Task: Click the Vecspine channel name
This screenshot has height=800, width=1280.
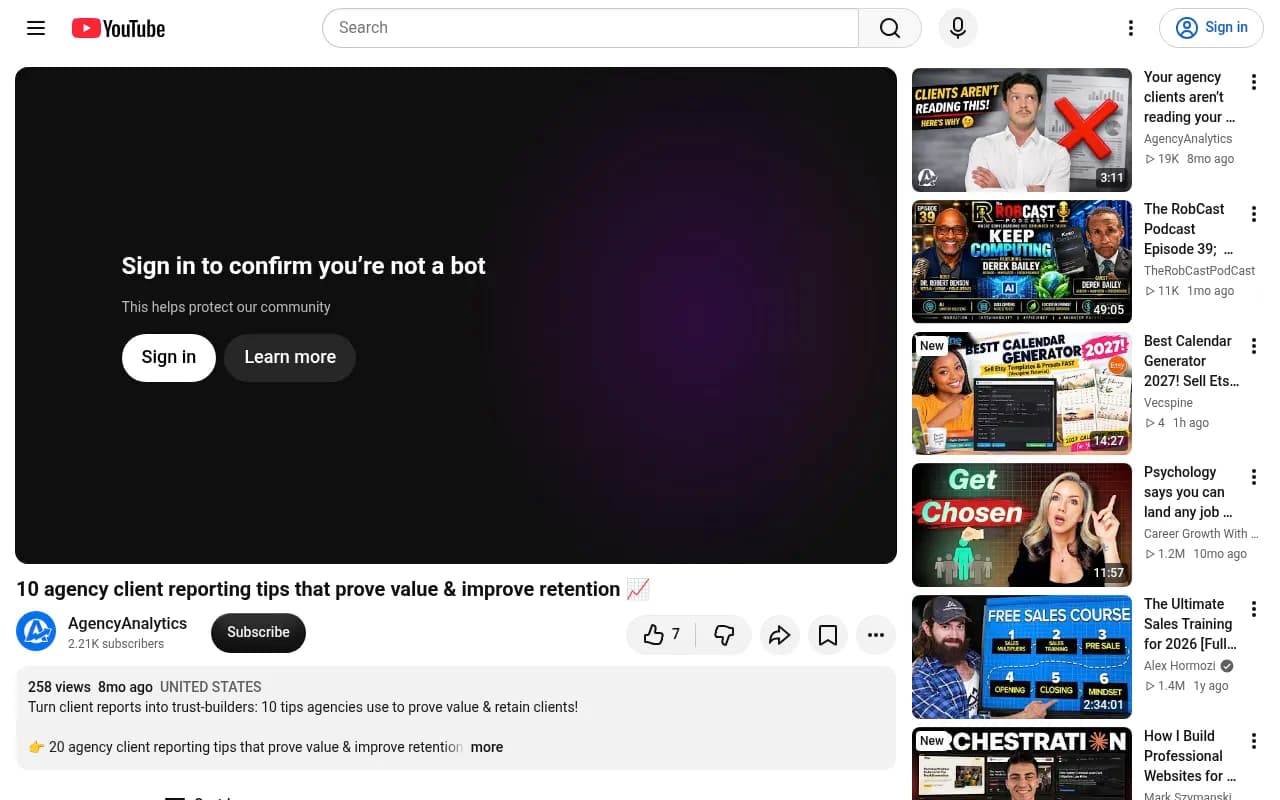Action: (x=1168, y=403)
